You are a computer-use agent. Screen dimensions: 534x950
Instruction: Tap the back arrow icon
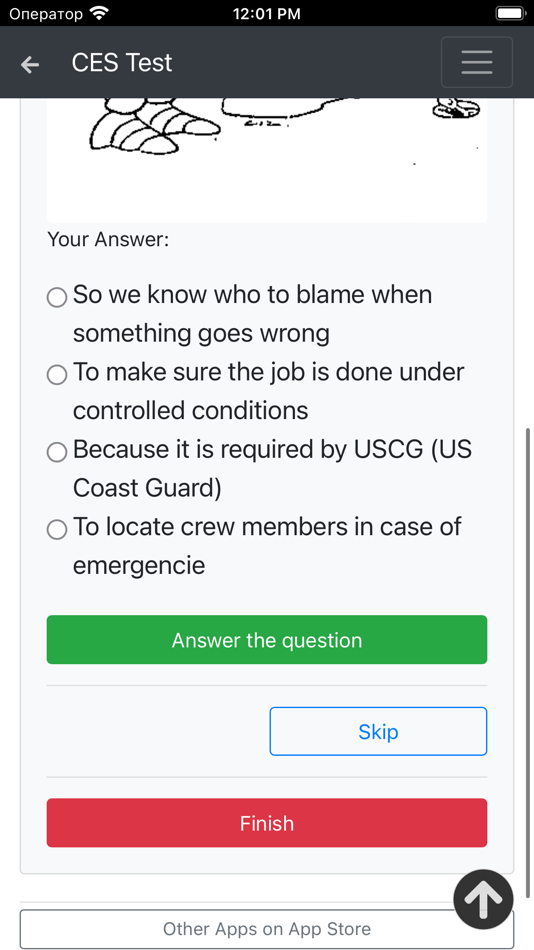tap(30, 64)
